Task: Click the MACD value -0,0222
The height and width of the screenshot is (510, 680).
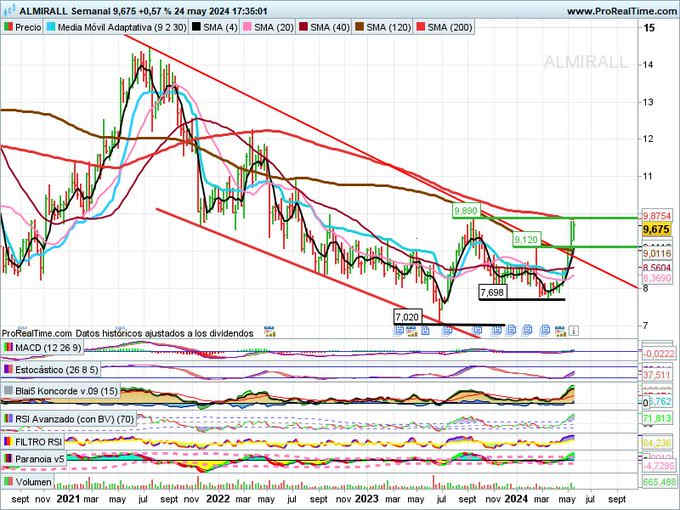Action: [658, 354]
